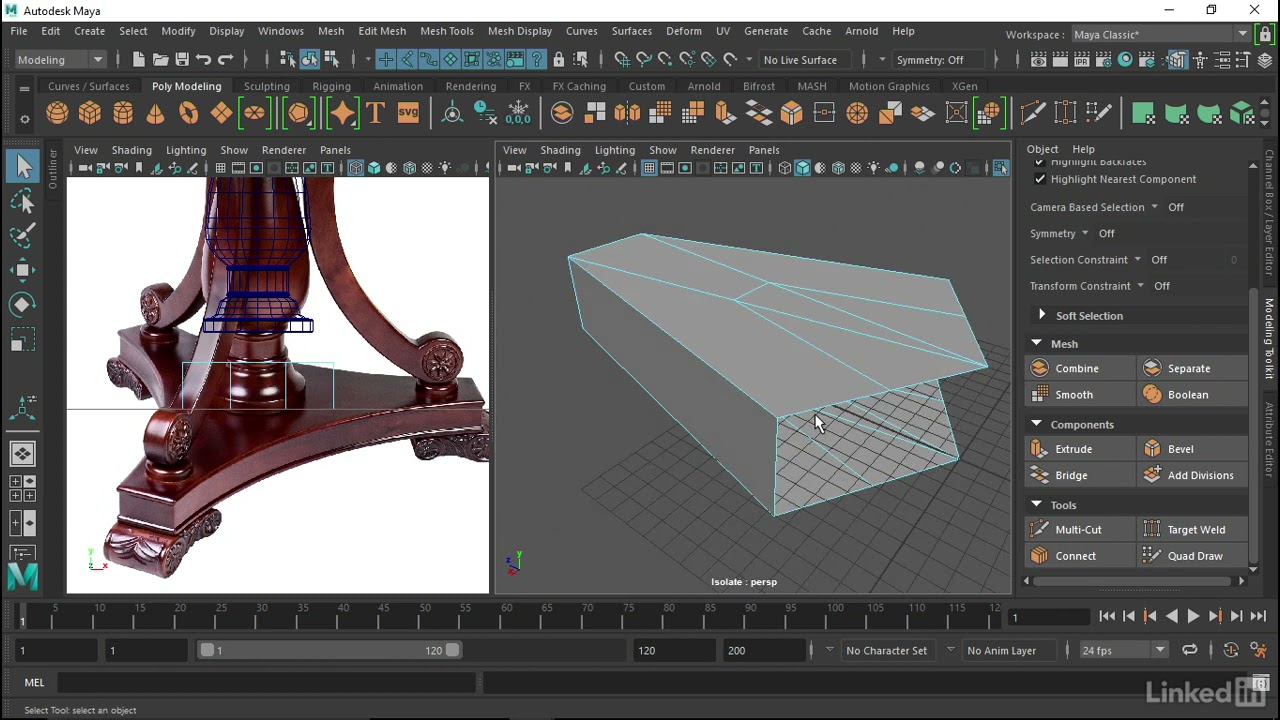1280x720 pixels.
Task: Choose the Rotate tool in toolbox
Action: click(x=23, y=304)
